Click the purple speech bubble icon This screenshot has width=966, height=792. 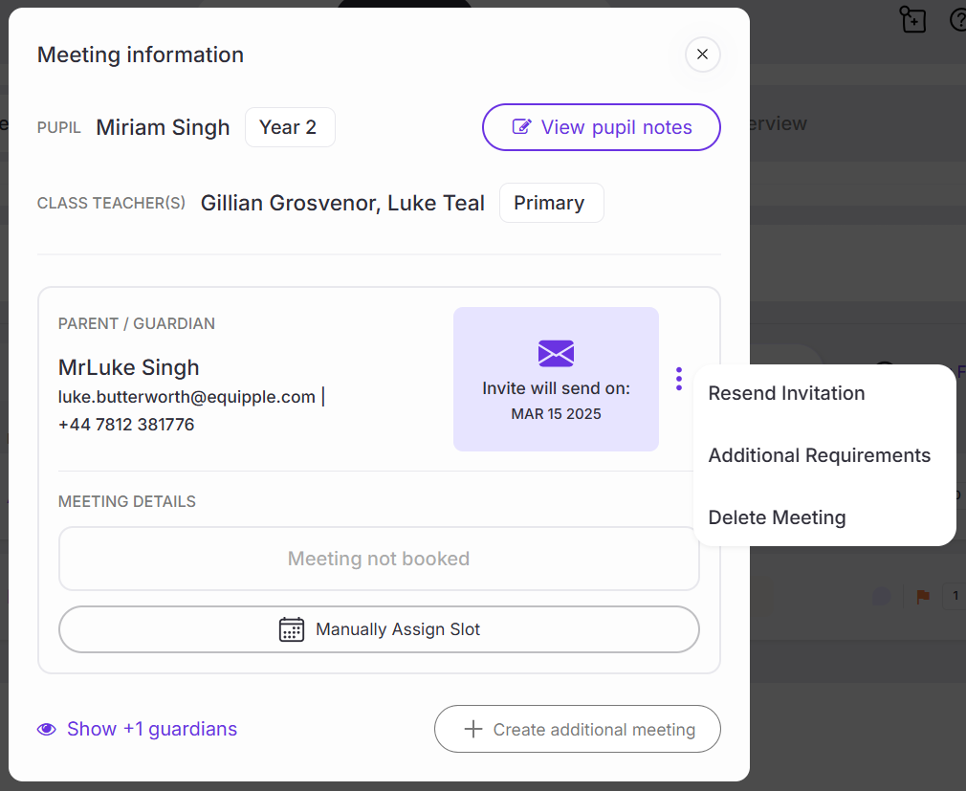coord(881,596)
